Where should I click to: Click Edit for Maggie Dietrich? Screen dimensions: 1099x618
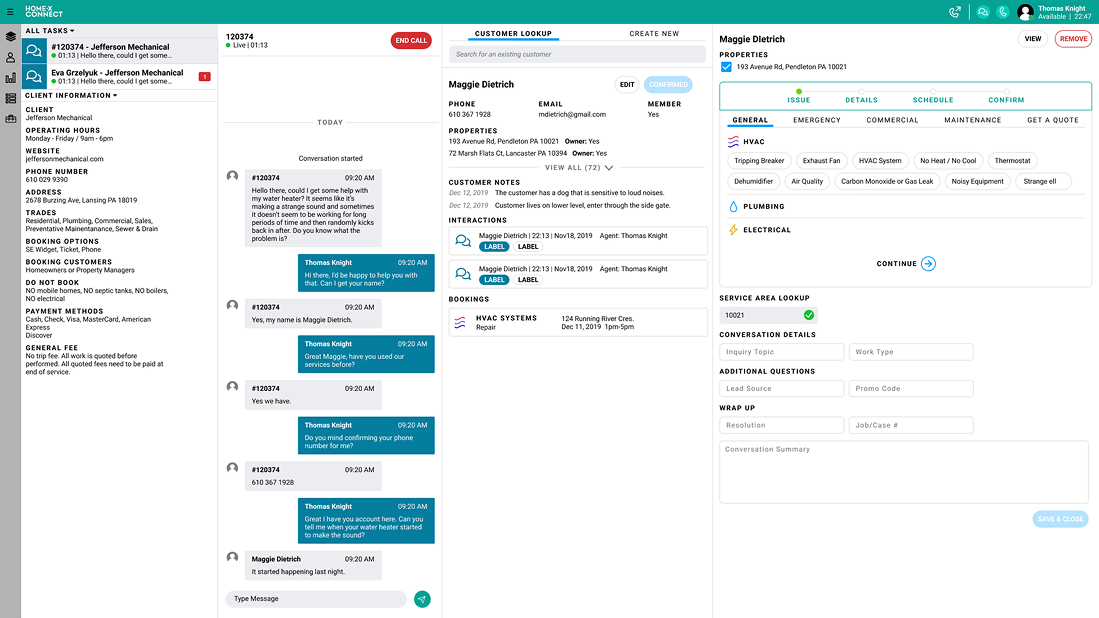627,85
